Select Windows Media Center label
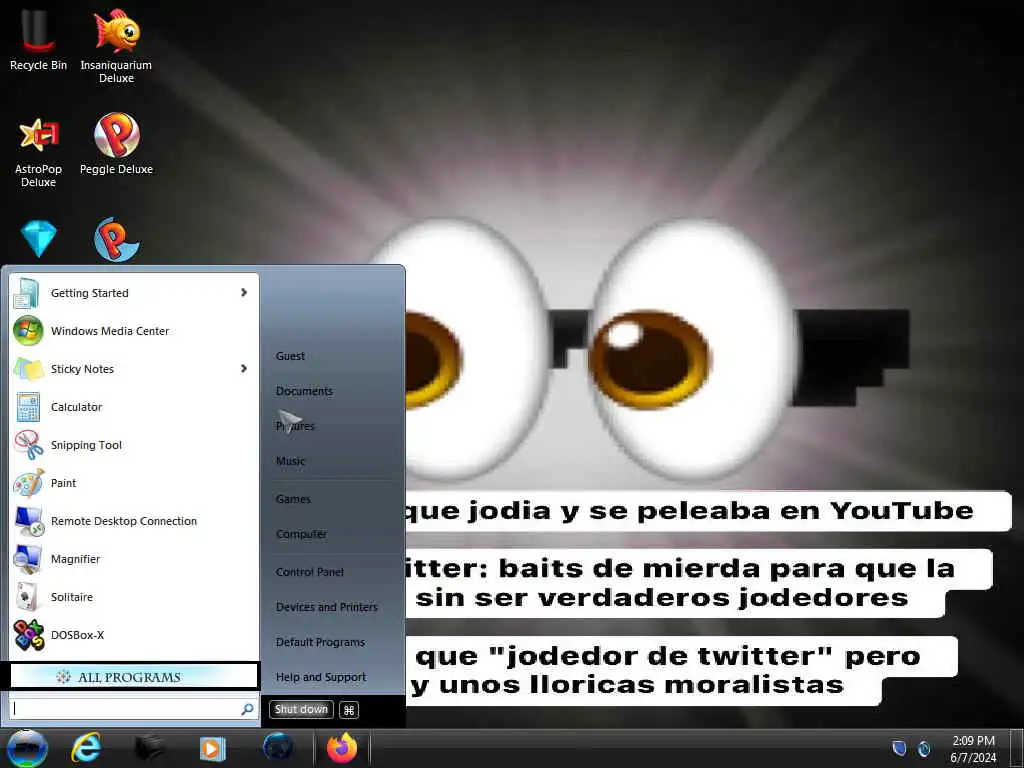The width and height of the screenshot is (1024, 768). tap(110, 331)
